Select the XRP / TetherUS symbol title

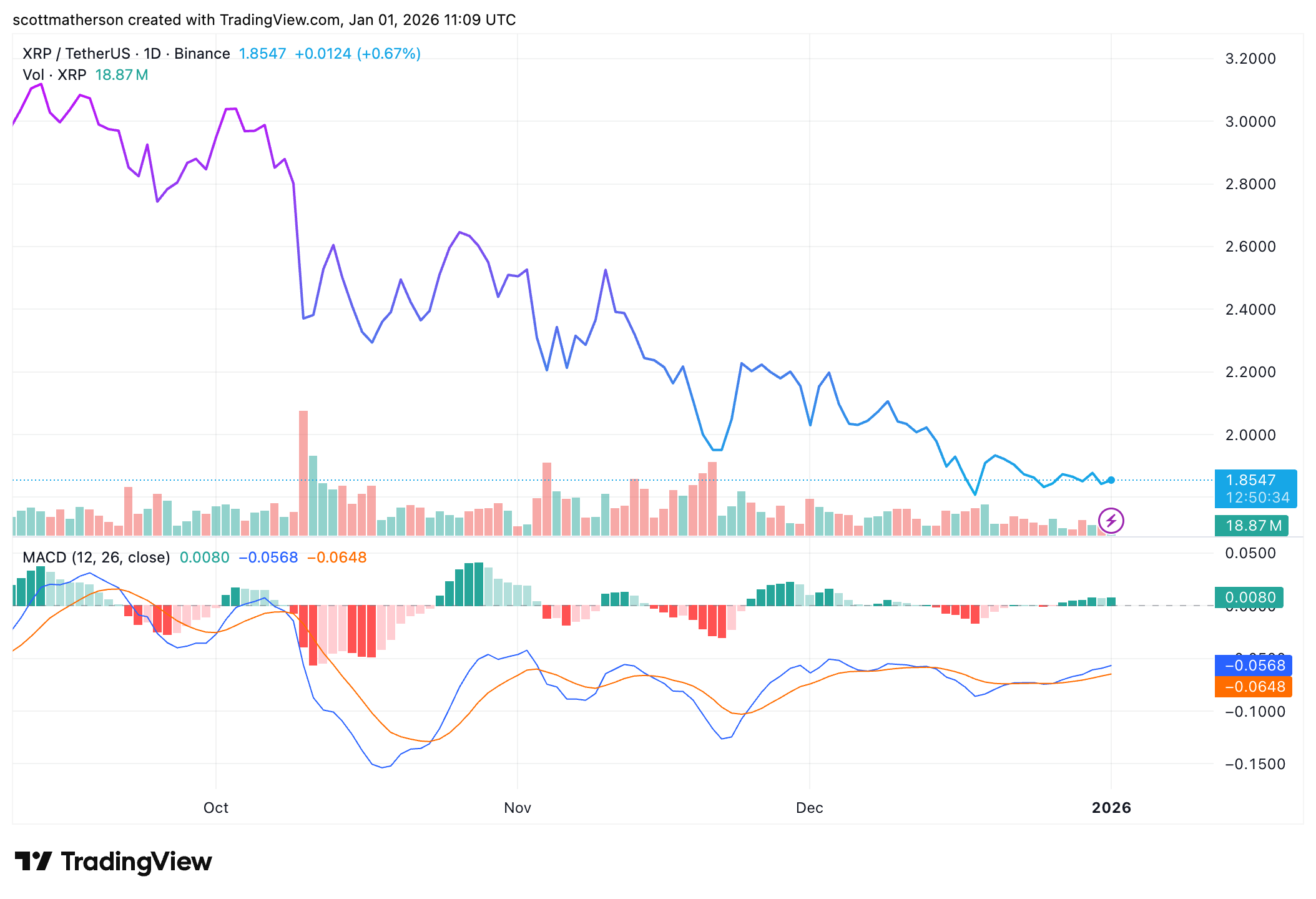pos(77,54)
